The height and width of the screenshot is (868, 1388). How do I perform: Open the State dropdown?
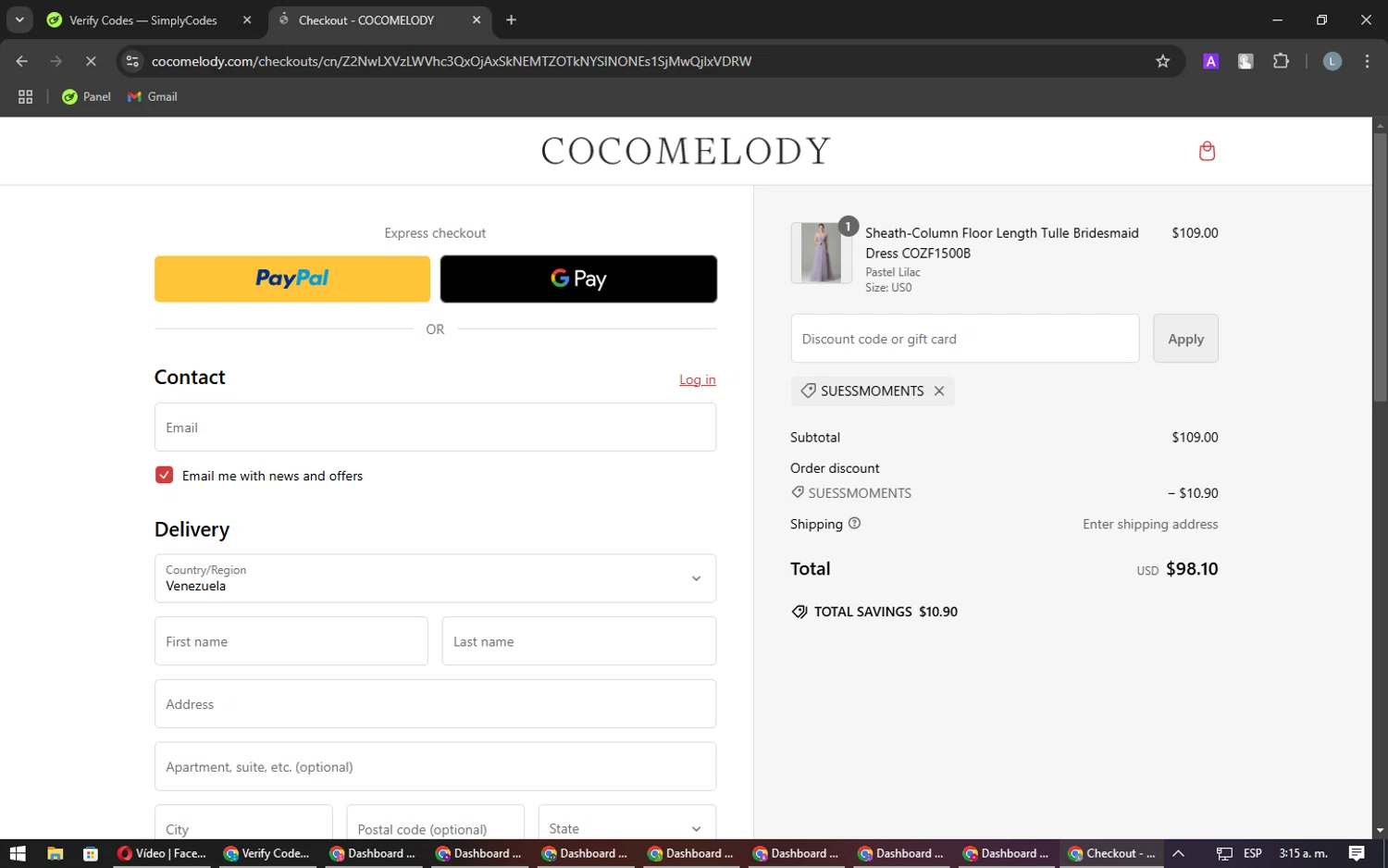click(x=627, y=824)
